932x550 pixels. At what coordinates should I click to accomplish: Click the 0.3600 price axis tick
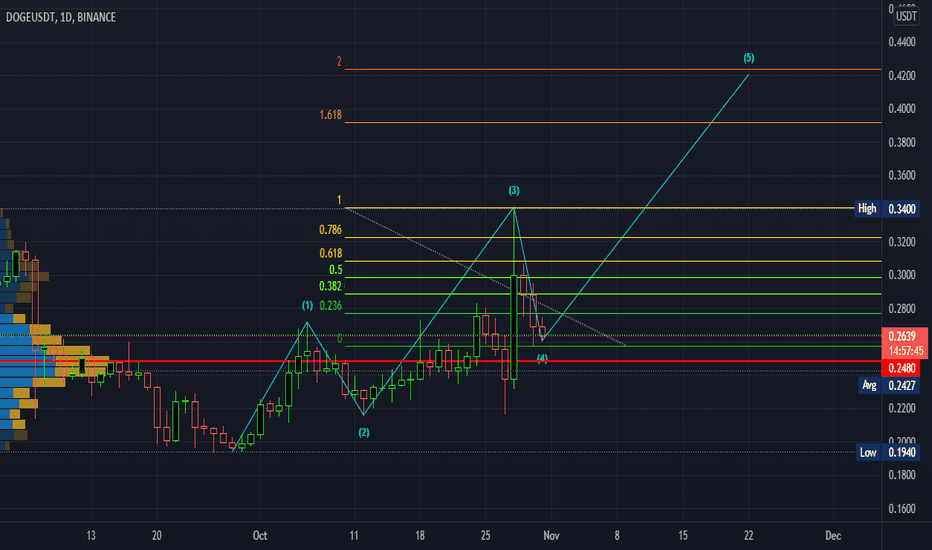(x=902, y=175)
